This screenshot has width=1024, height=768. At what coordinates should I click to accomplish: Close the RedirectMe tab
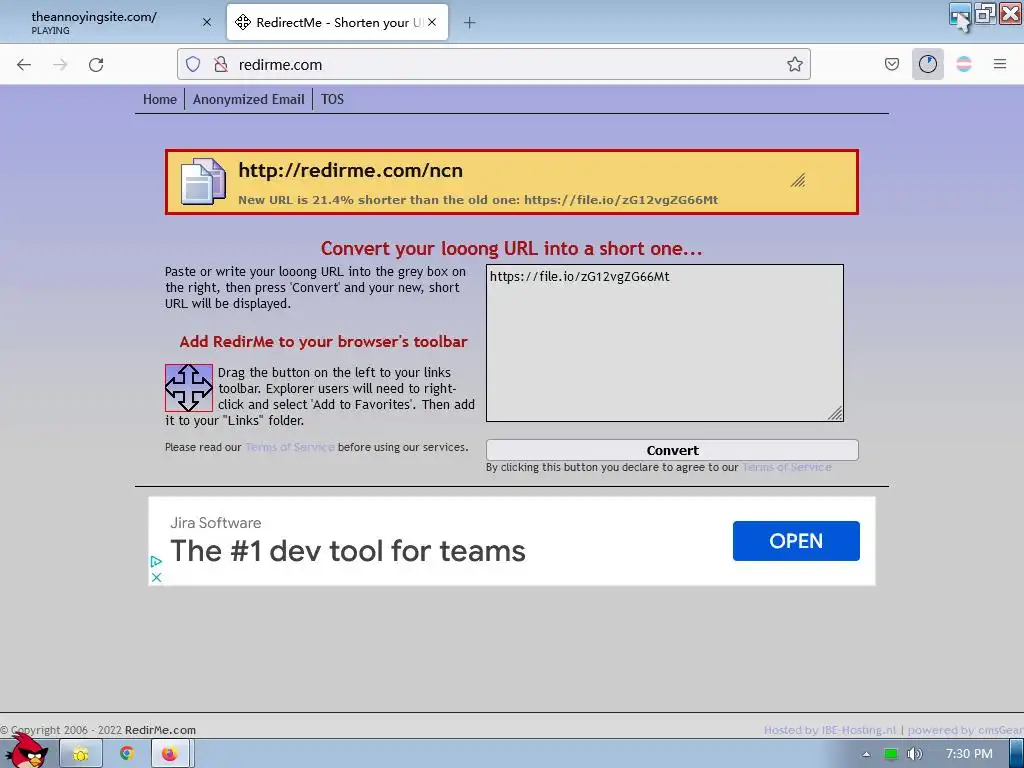[432, 22]
